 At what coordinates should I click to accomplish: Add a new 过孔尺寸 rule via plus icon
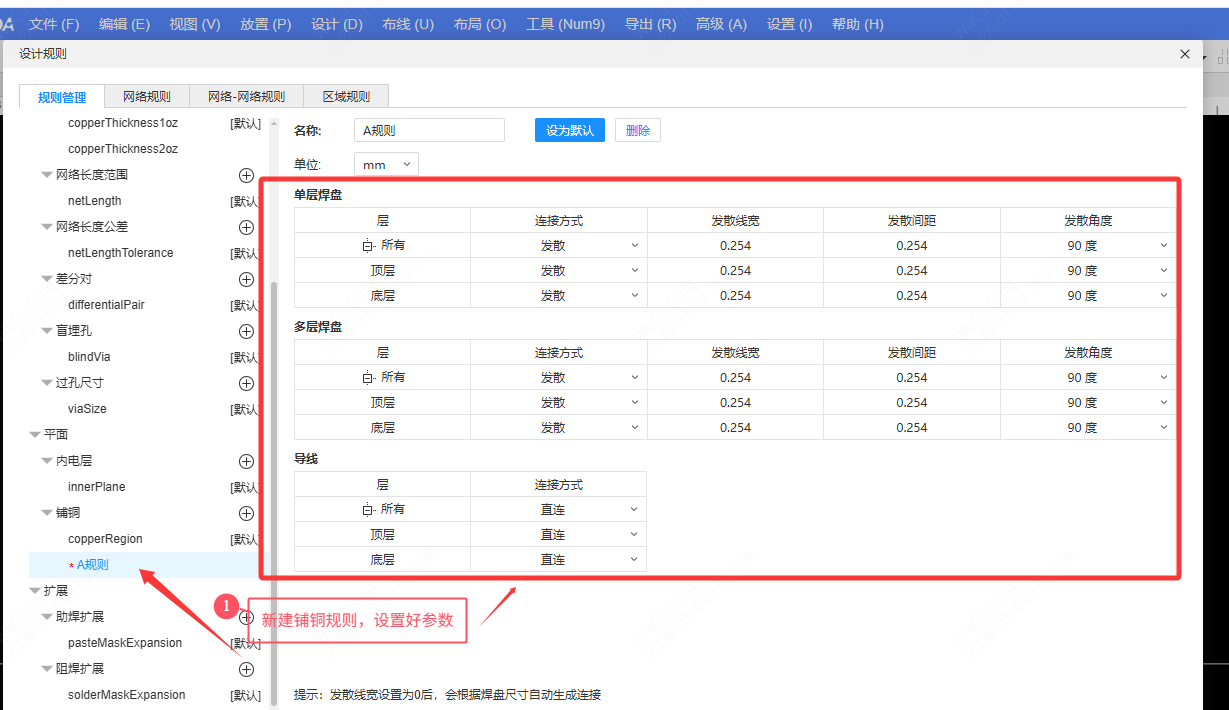tap(246, 382)
